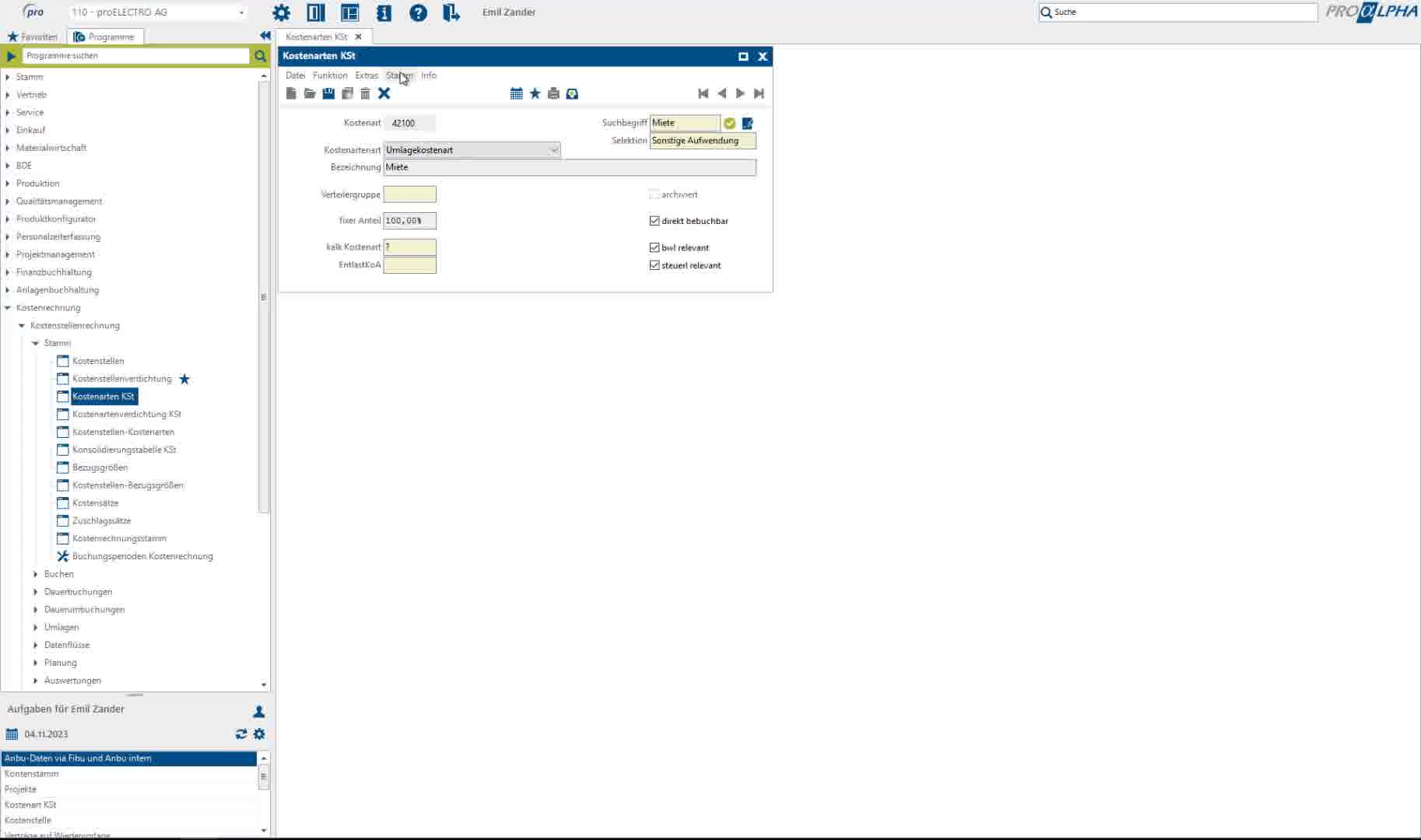This screenshot has height=840, width=1421.
Task: Delete the record with the trash icon
Action: [365, 93]
